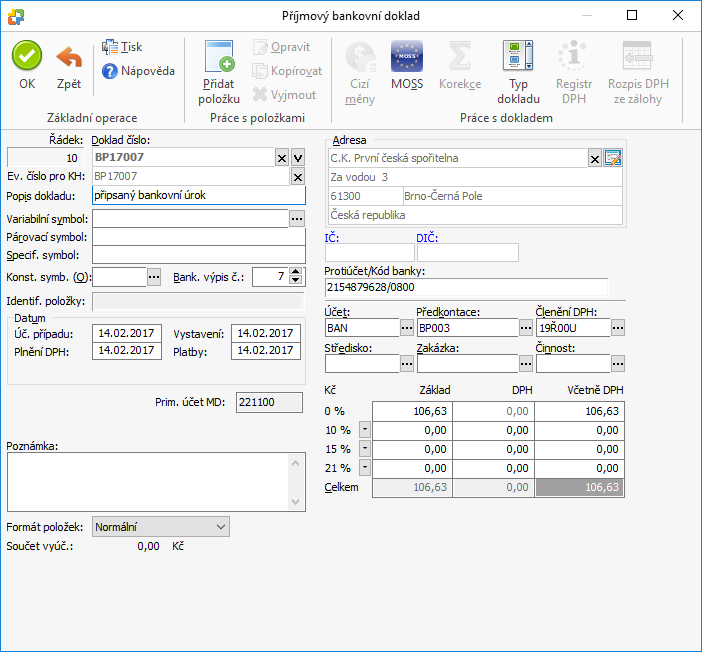Expand the 10 % rate dropdown
This screenshot has height=652, width=702.
pyautogui.click(x=365, y=429)
